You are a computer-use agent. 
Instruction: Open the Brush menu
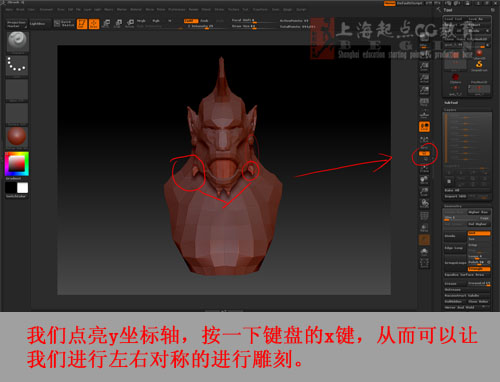[20, 9]
